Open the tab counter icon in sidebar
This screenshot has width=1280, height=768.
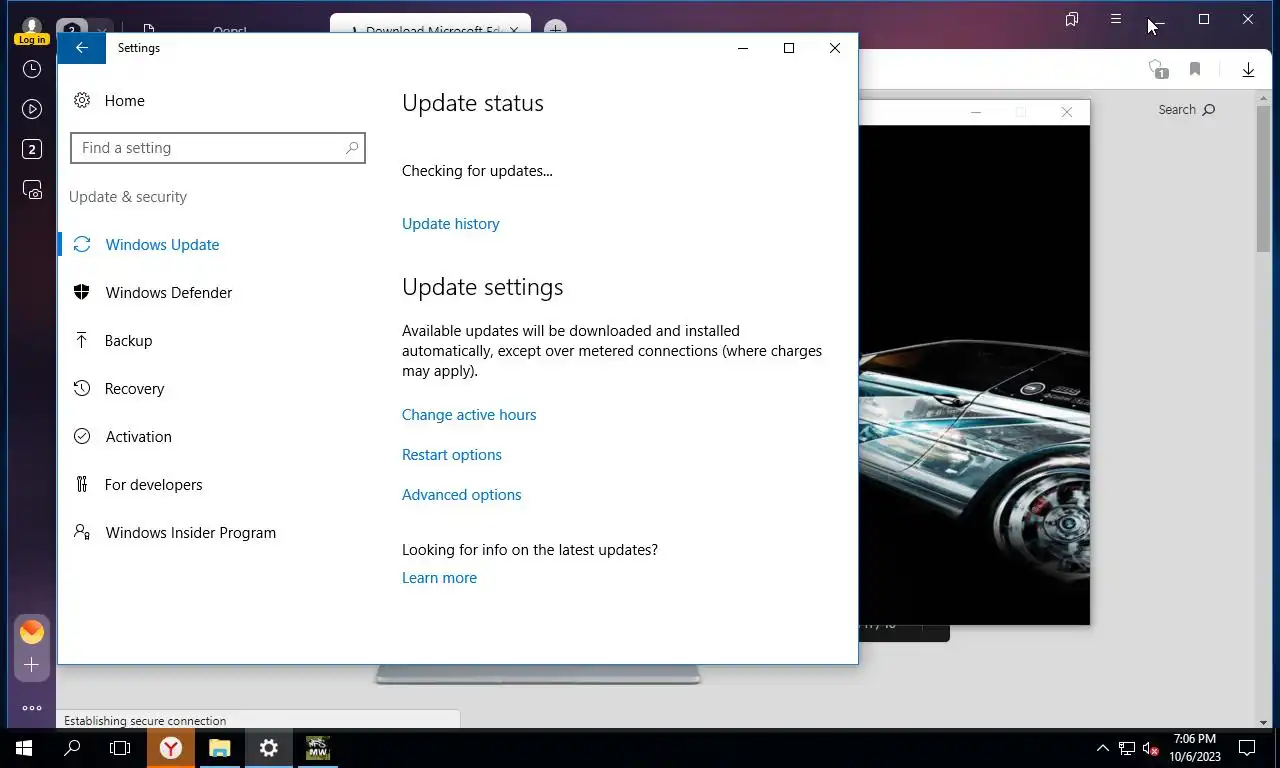pos(32,149)
